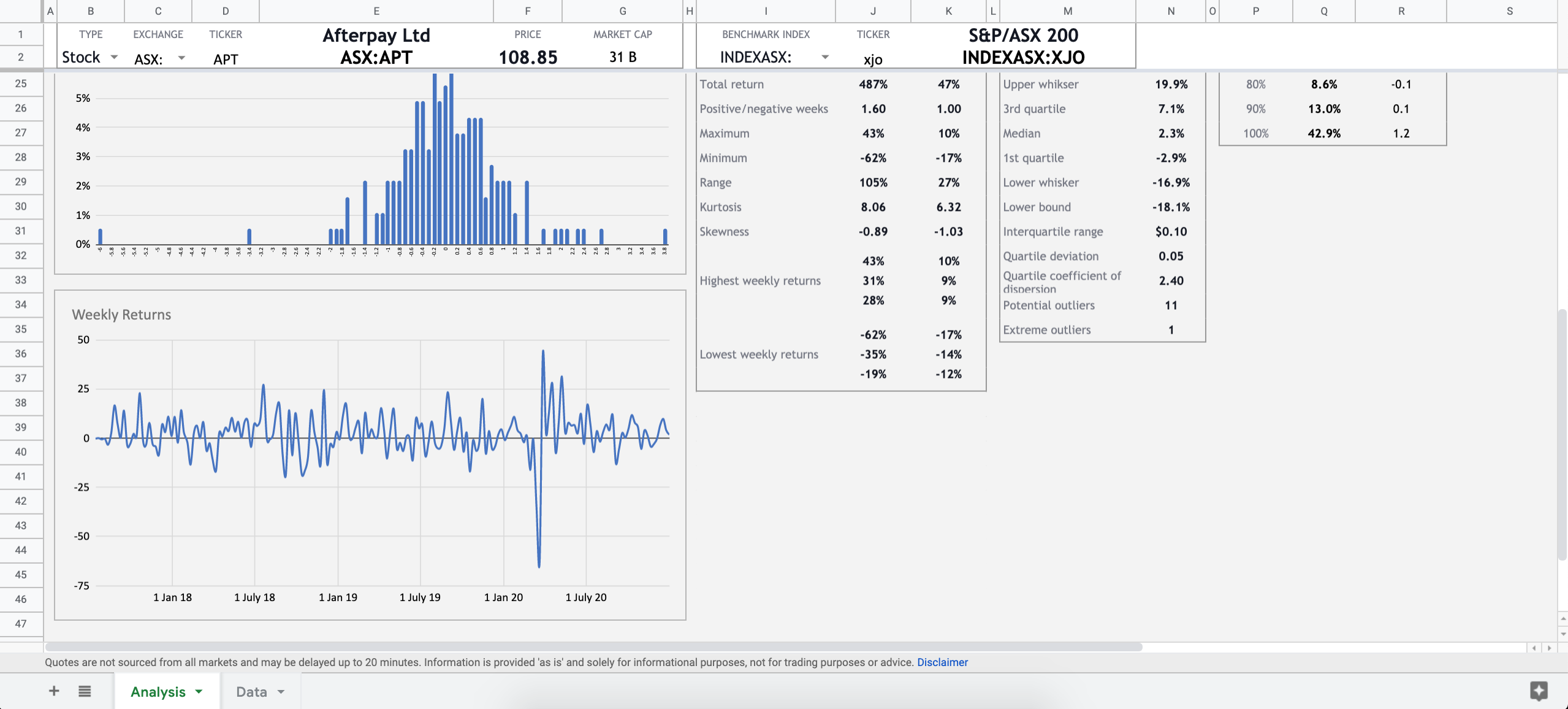Click the Lower bound value -18.1%
Screen dimensions: 1568x709
point(1171,207)
